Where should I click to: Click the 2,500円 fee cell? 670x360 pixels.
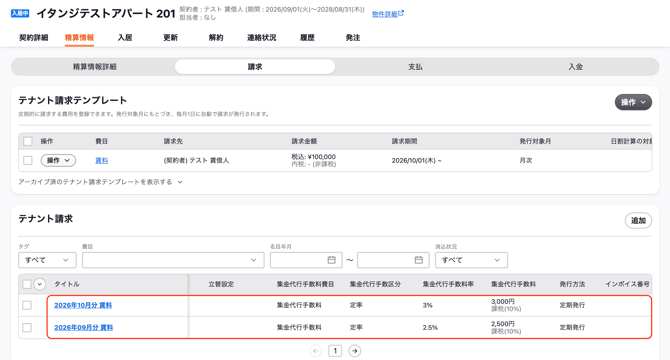(x=506, y=328)
